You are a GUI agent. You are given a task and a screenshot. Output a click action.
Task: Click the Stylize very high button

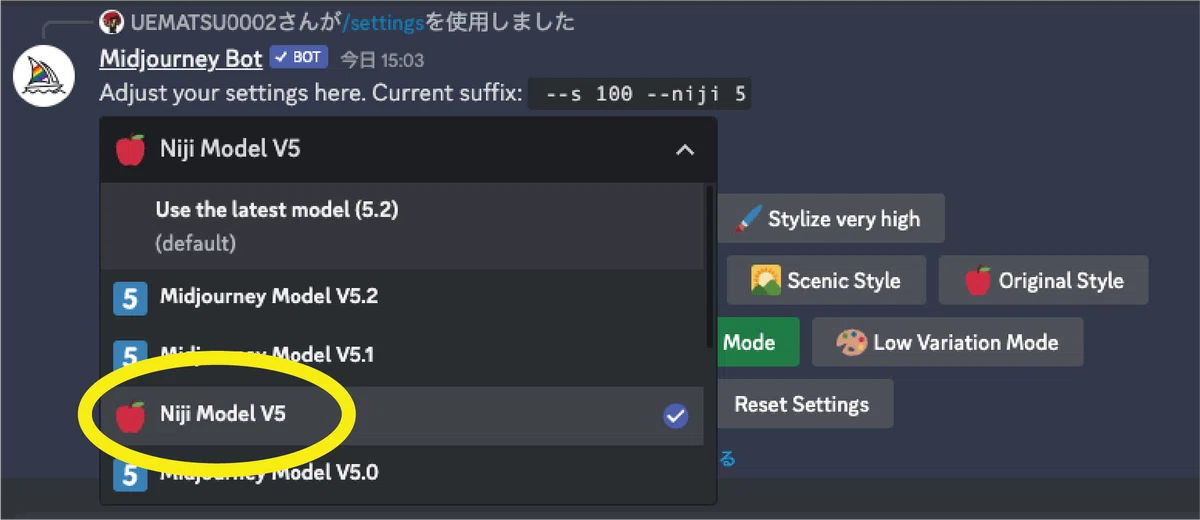click(x=831, y=219)
